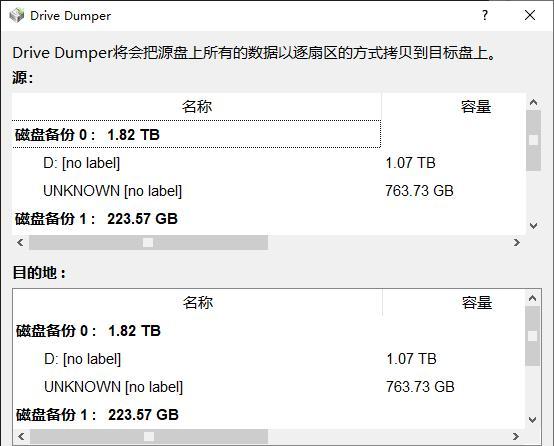Click the source list scroll right arrow
This screenshot has width=554, height=446.
(517, 242)
